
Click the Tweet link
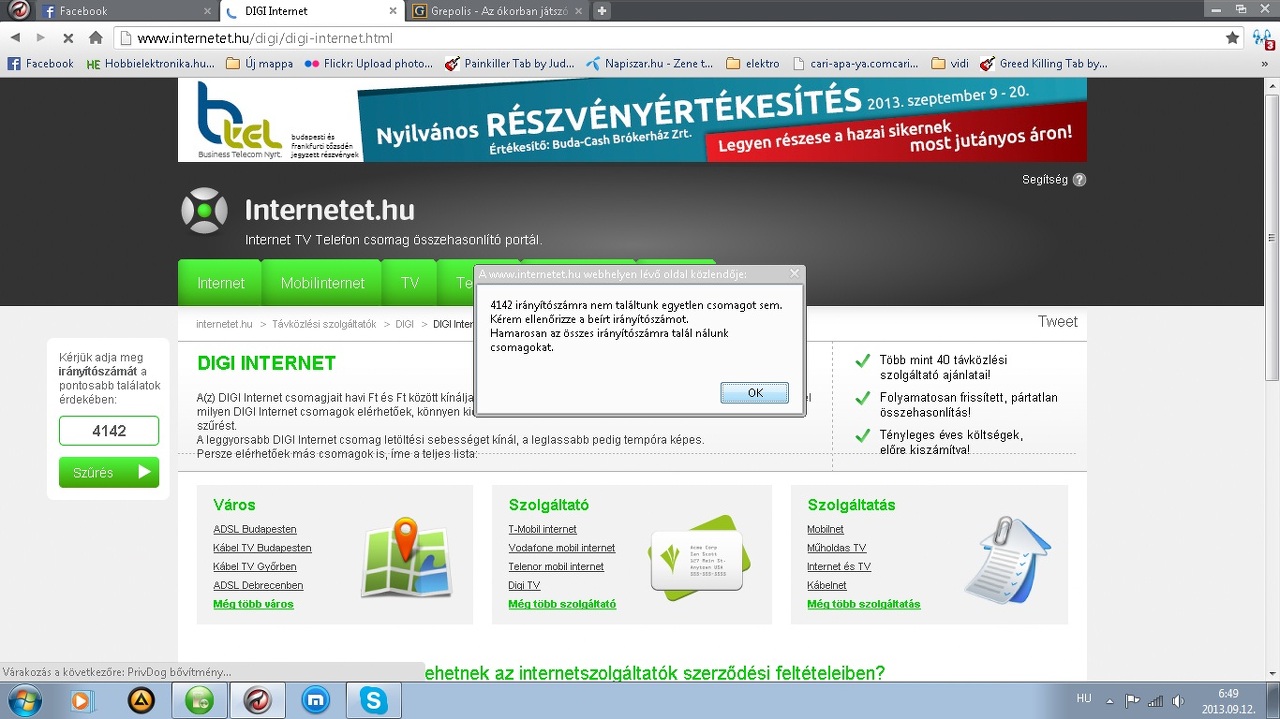pyautogui.click(x=1058, y=321)
